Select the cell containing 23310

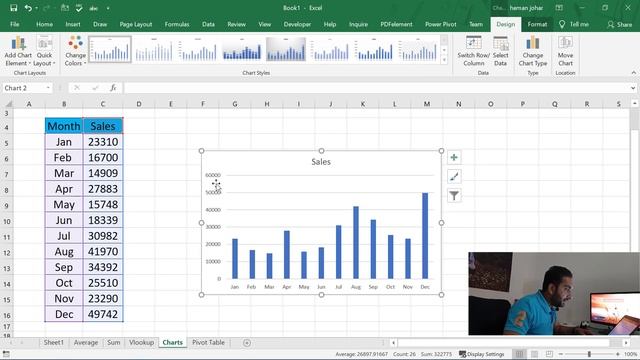pyautogui.click(x=103, y=142)
